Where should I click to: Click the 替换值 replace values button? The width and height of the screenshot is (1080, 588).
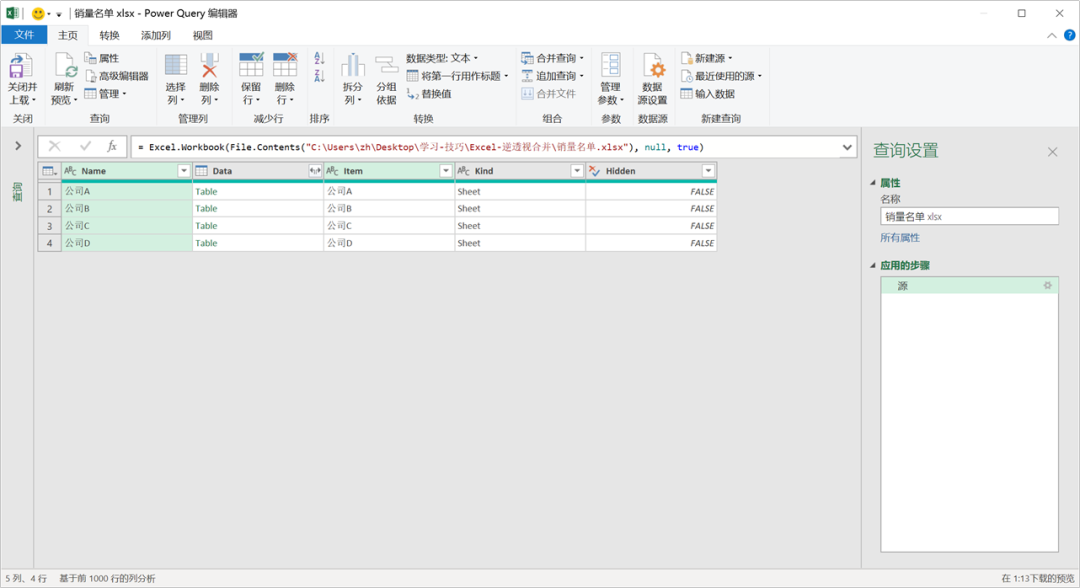(429, 94)
